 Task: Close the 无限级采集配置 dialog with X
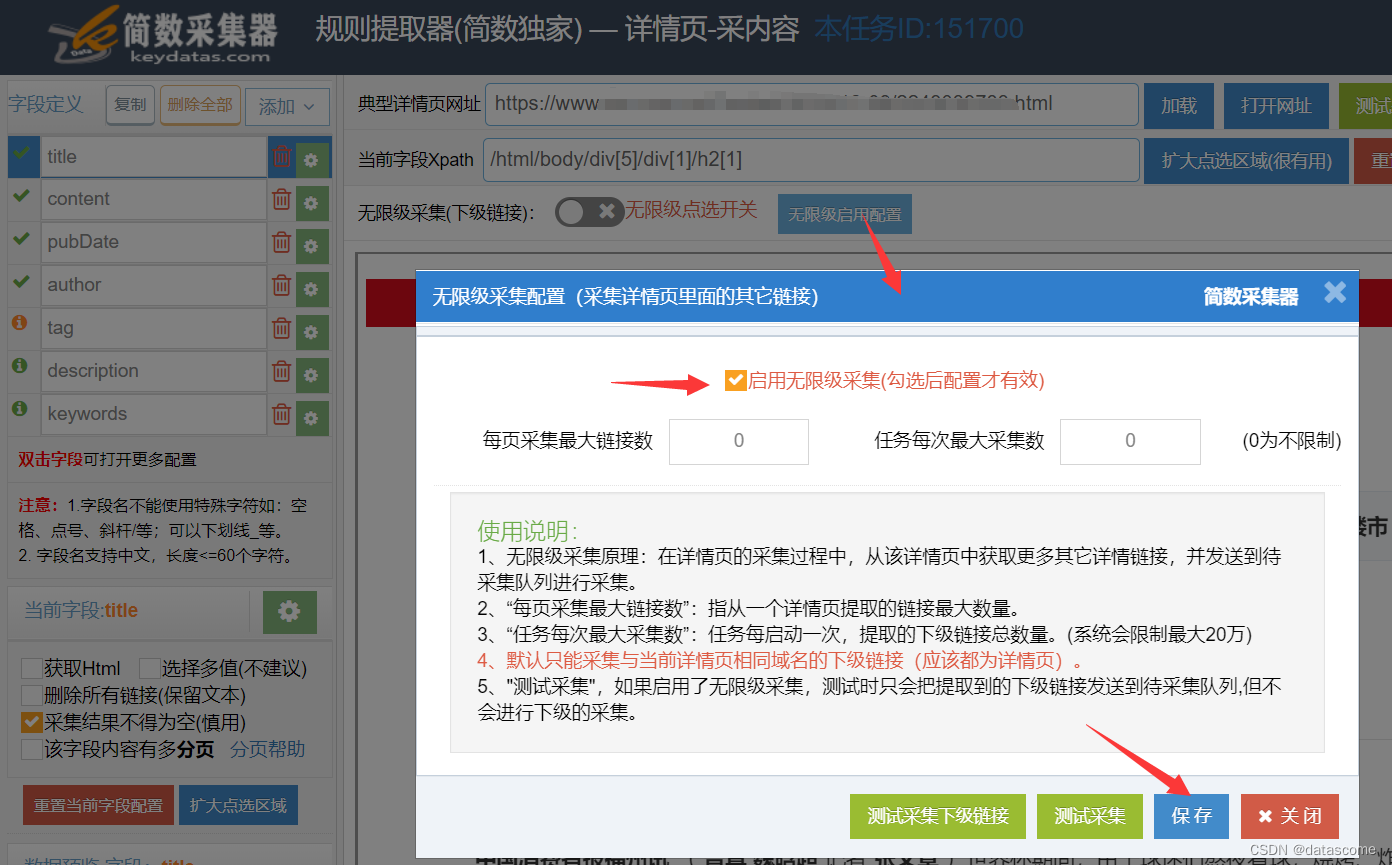tap(1335, 292)
